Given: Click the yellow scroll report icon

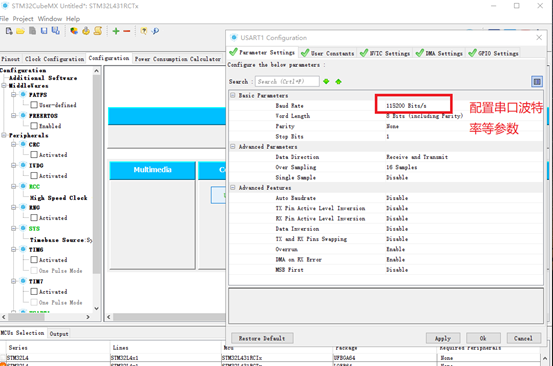Looking at the screenshot, I should click(x=98, y=31).
